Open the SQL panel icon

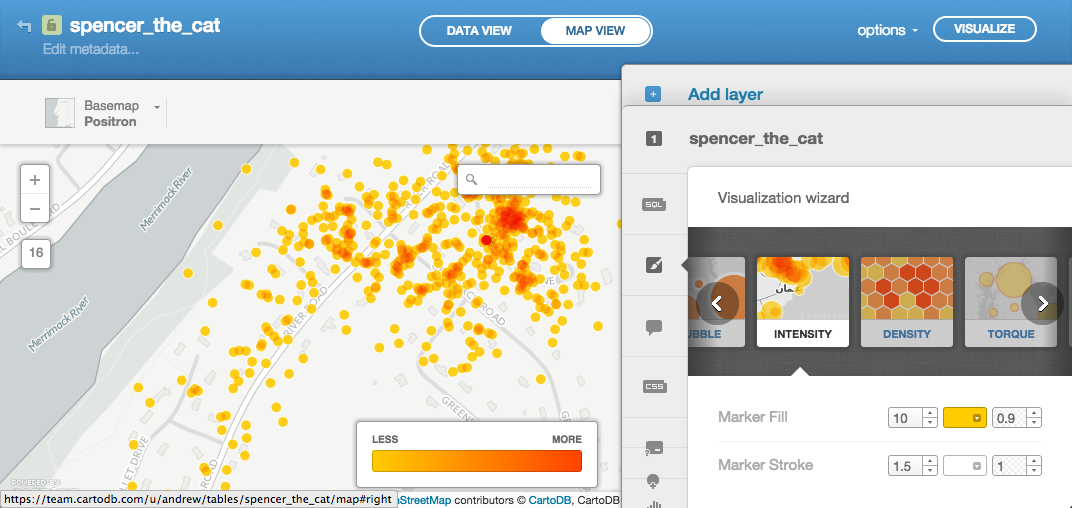pos(654,204)
